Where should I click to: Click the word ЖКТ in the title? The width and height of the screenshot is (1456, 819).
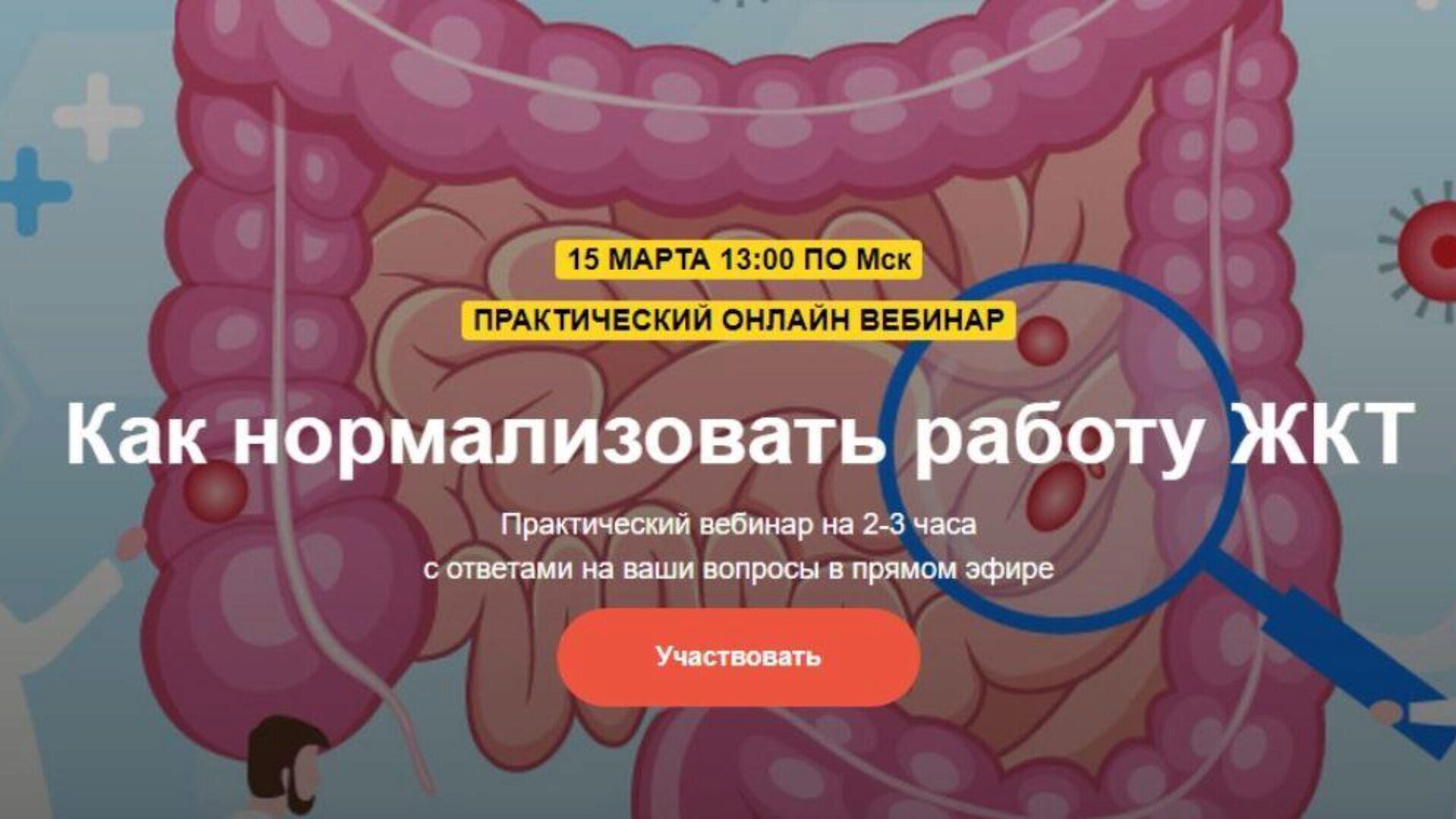(1322, 435)
